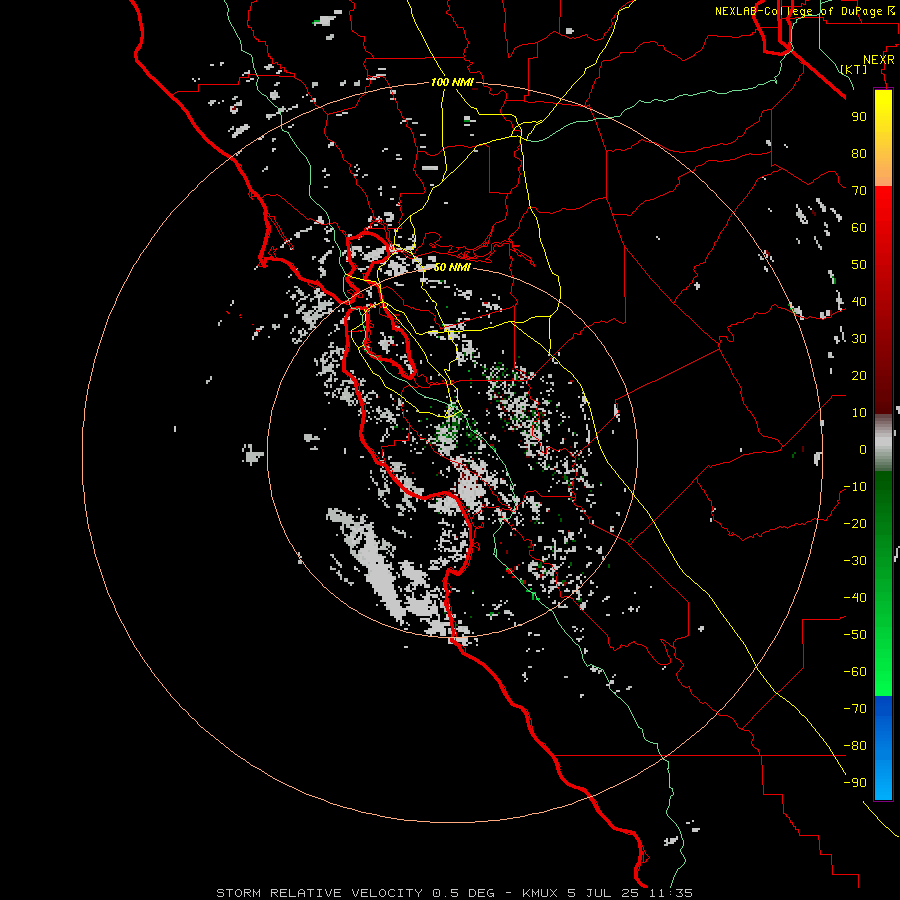Select the 50 value on velocity scale

[x=859, y=265]
